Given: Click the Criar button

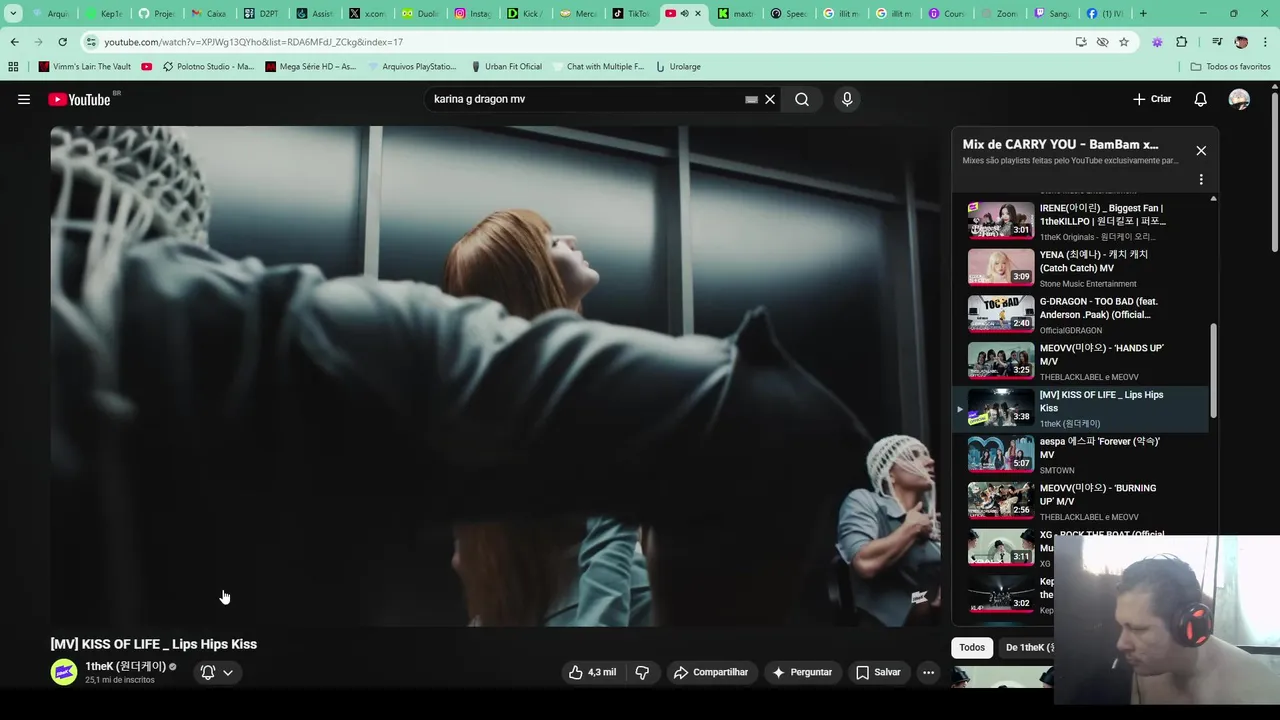Looking at the screenshot, I should click(1152, 99).
